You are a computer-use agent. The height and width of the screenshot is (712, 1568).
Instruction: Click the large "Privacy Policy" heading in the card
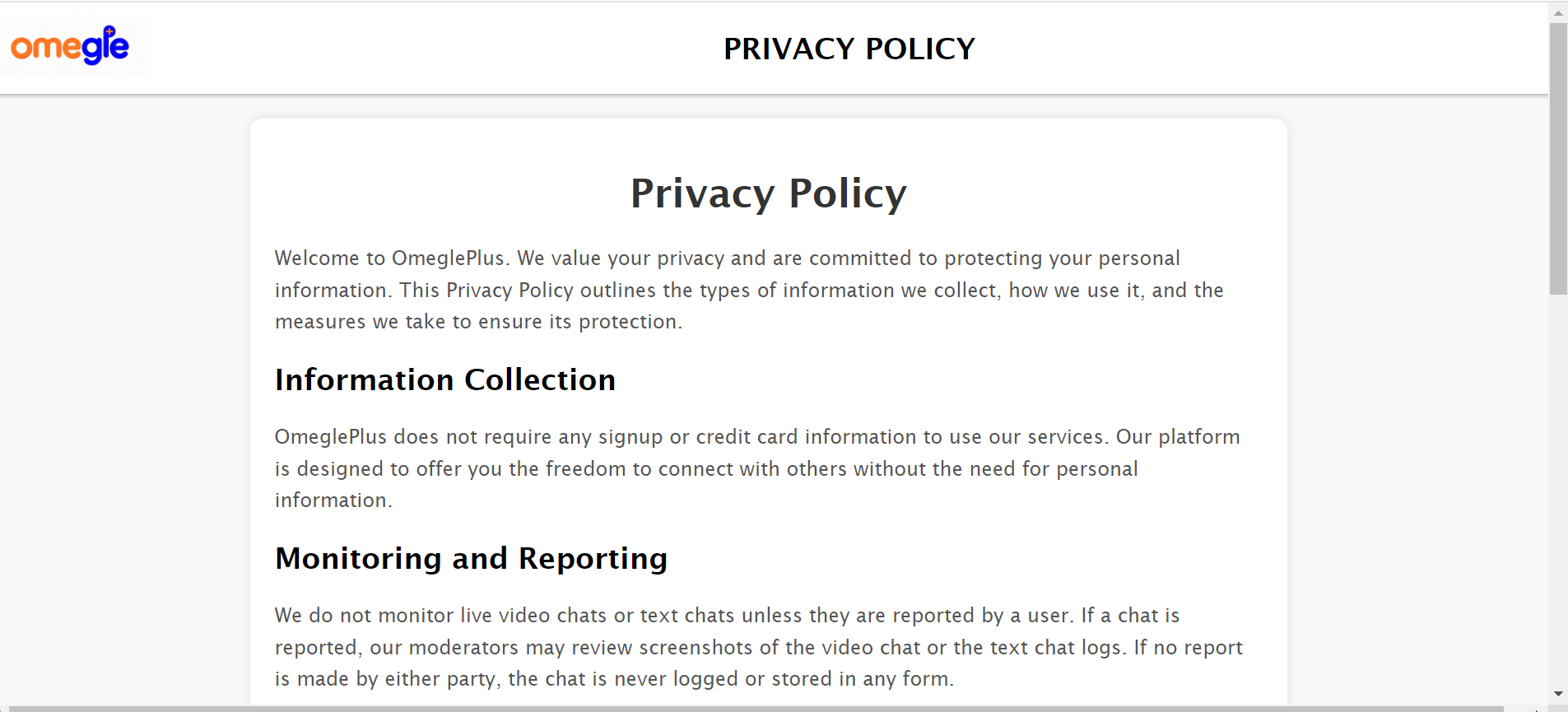[x=769, y=193]
